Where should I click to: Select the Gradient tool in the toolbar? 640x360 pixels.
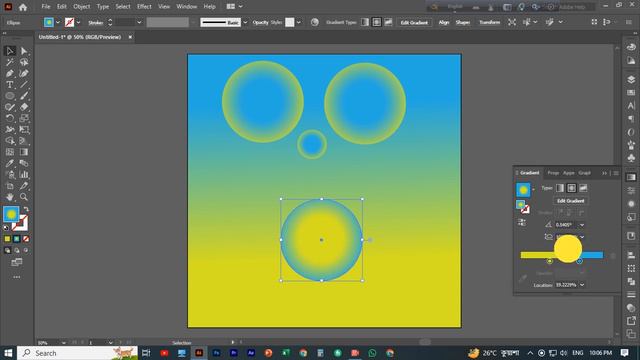pos(24,152)
